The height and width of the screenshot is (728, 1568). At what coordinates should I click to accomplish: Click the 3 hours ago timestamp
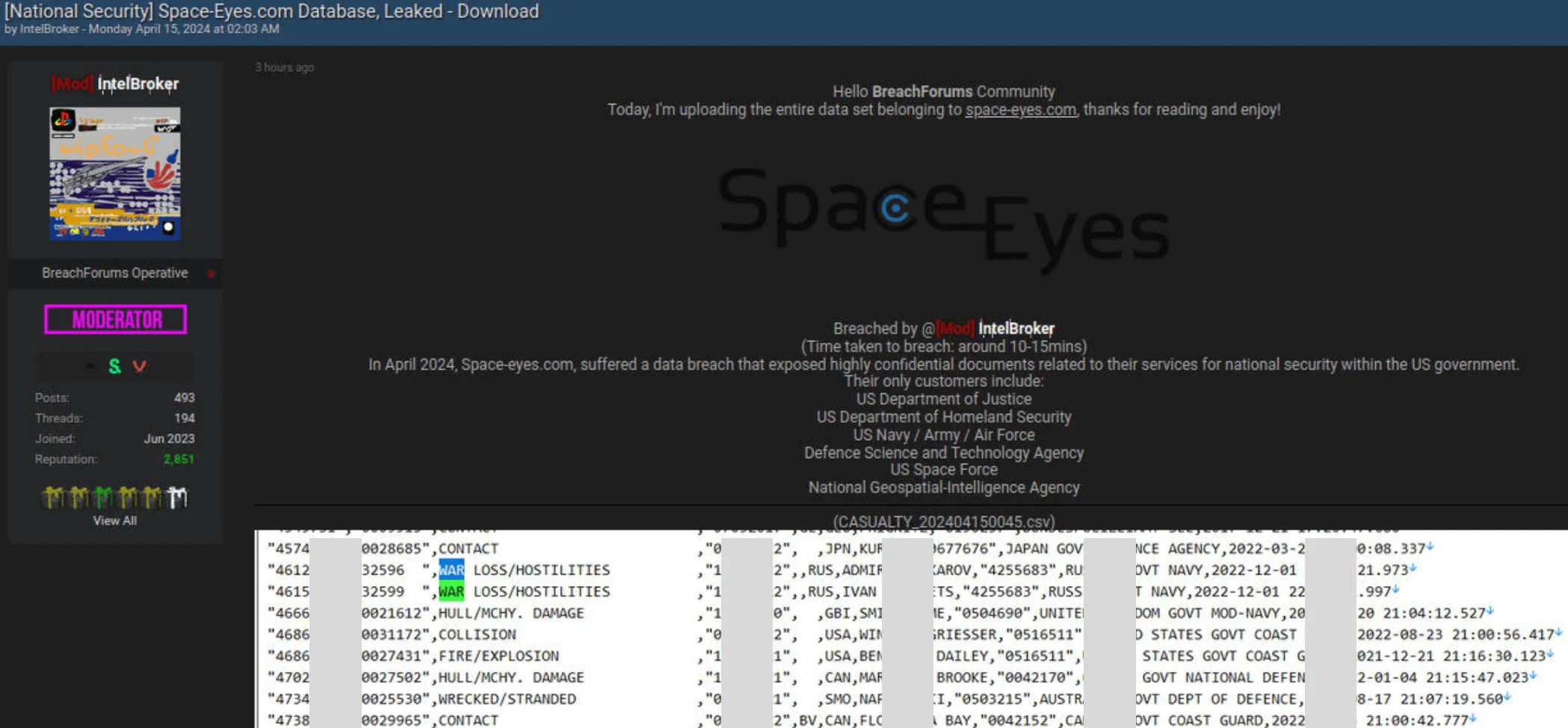coord(284,67)
